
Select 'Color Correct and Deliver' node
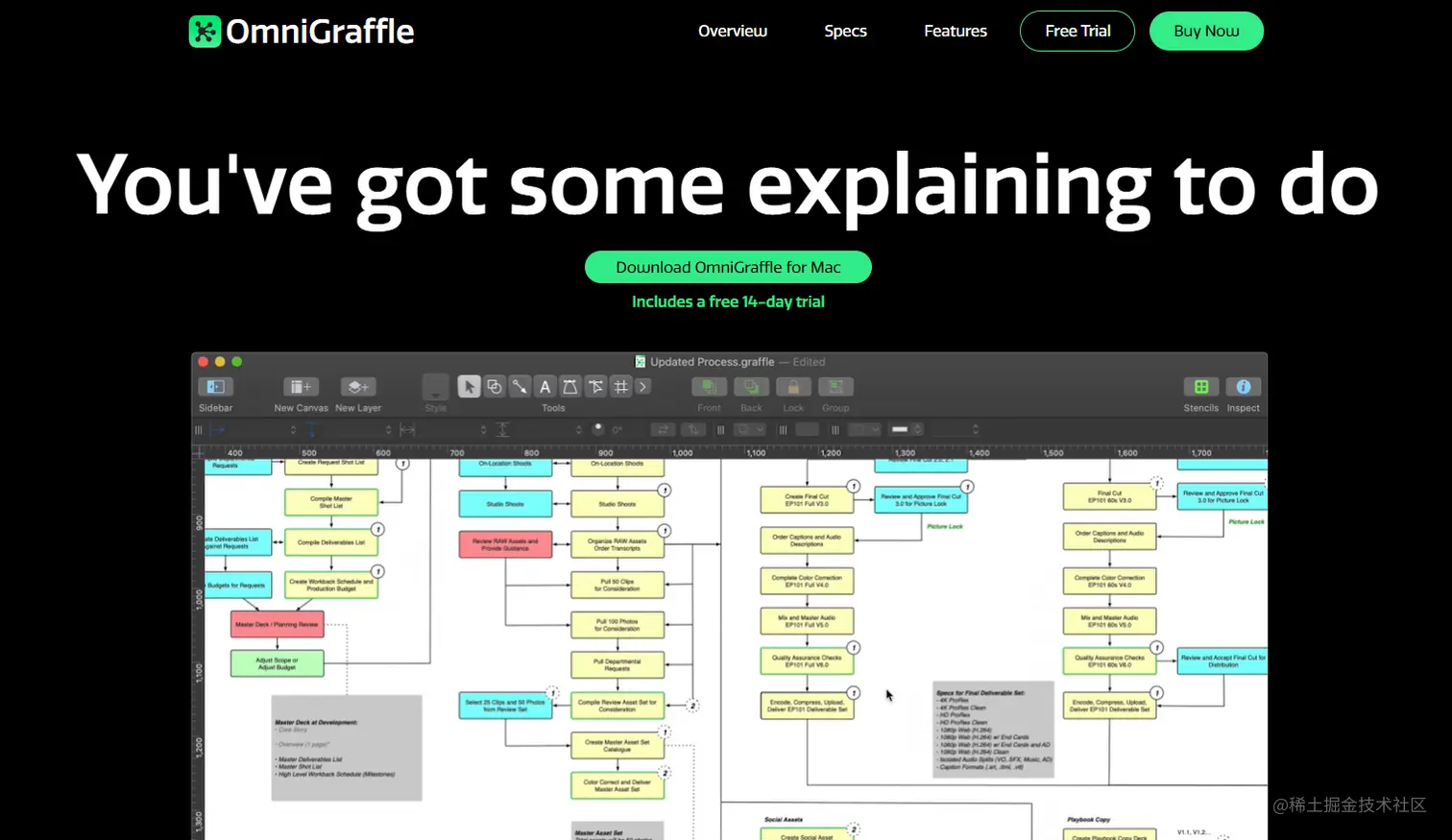point(617,785)
